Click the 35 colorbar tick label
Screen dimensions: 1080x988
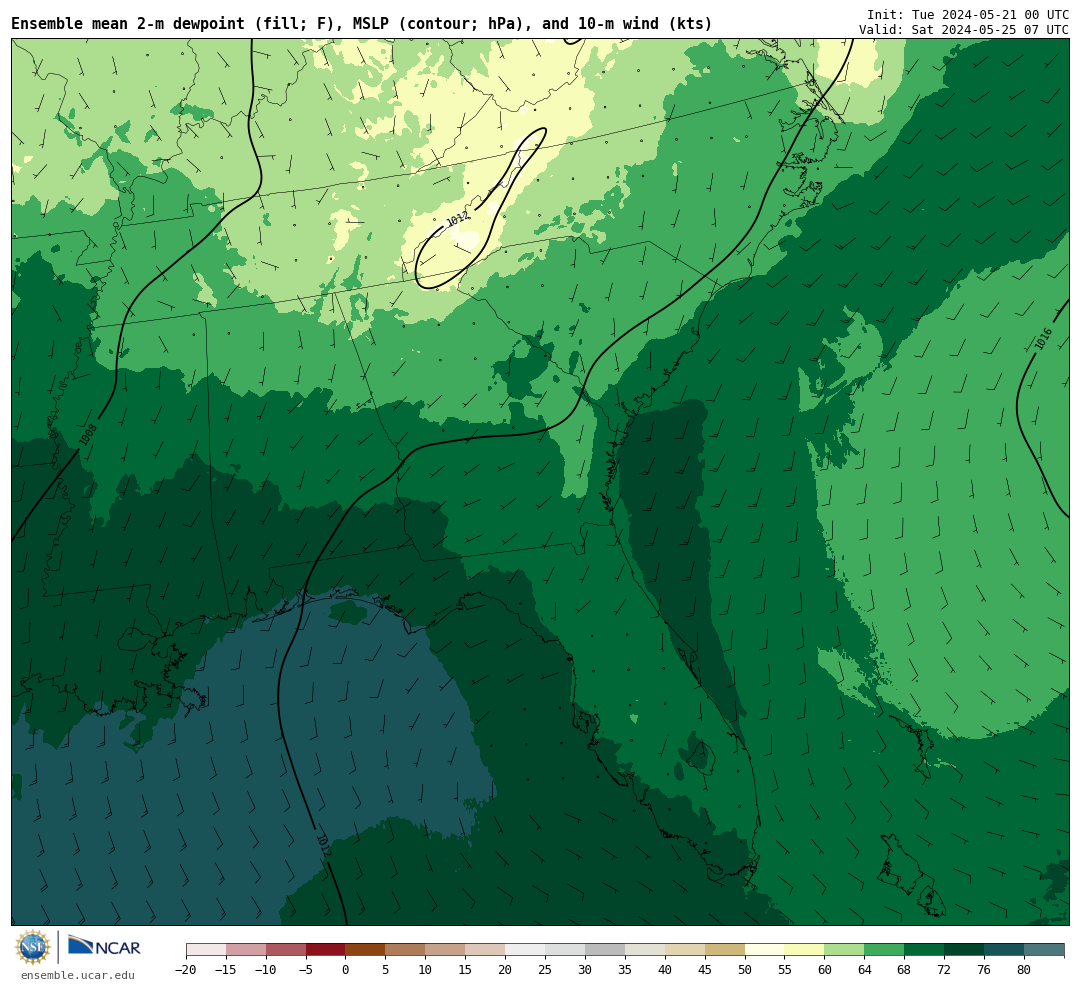(625, 970)
